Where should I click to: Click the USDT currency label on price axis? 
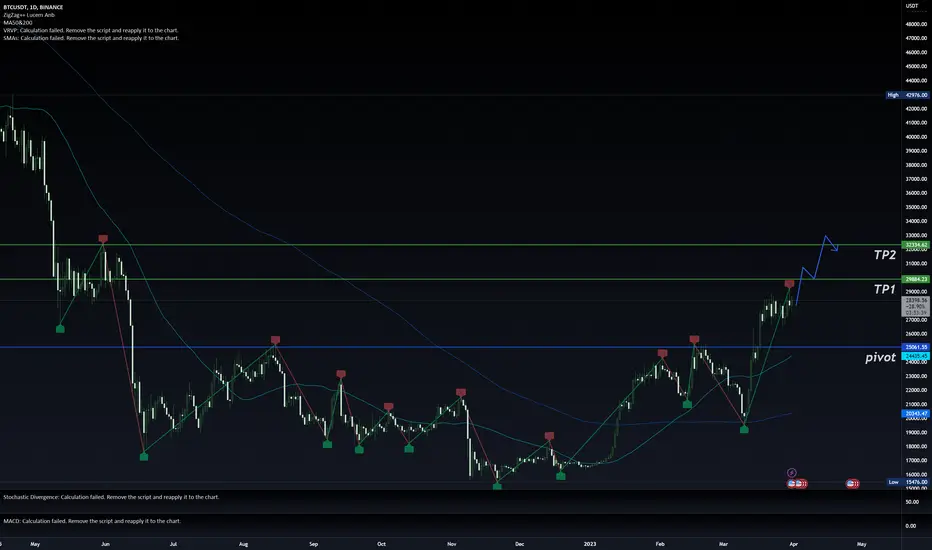click(x=912, y=6)
